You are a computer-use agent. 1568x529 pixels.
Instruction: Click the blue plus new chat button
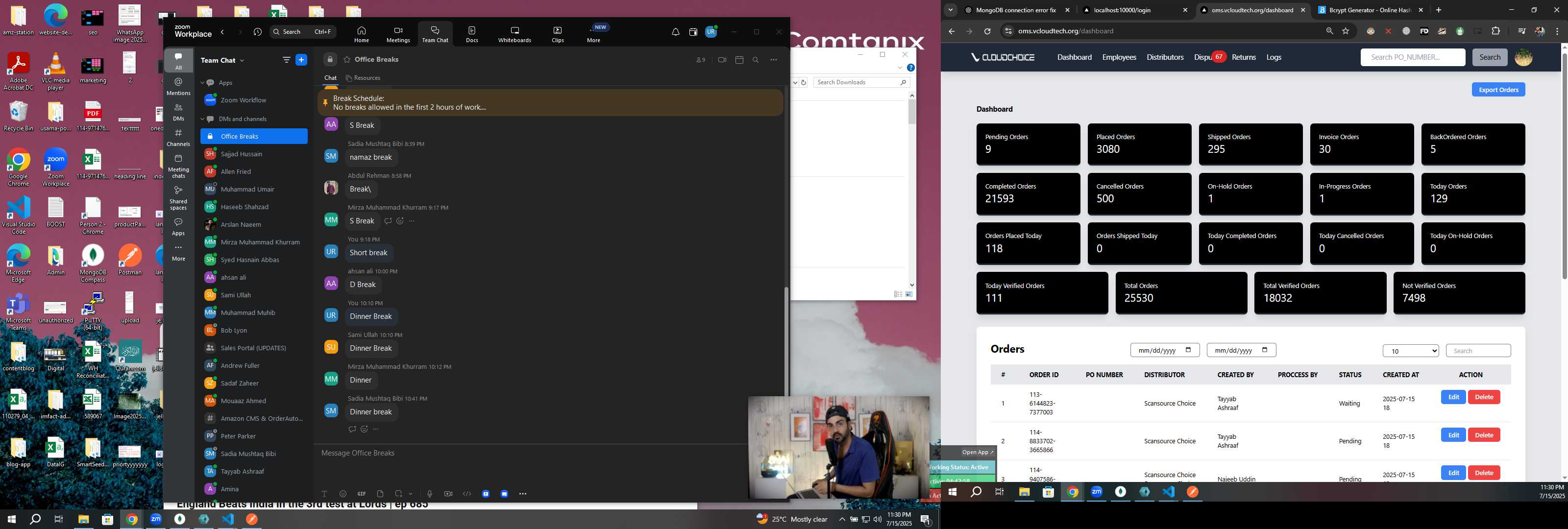[x=301, y=60]
